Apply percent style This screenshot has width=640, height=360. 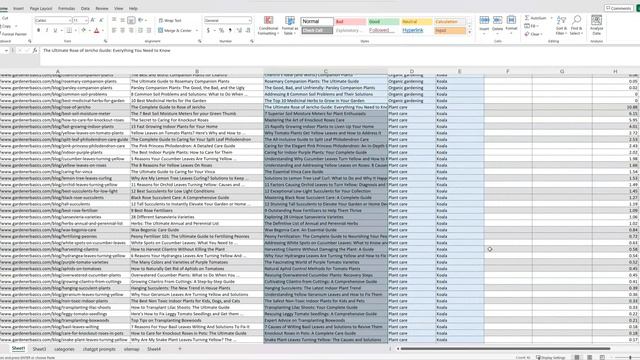[221, 30]
